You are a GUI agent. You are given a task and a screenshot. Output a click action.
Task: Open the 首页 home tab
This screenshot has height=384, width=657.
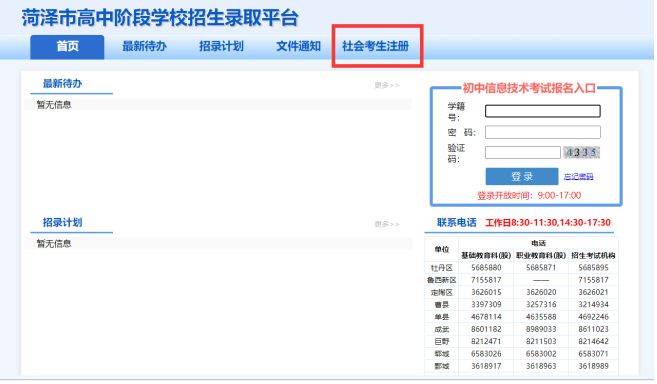[67, 47]
